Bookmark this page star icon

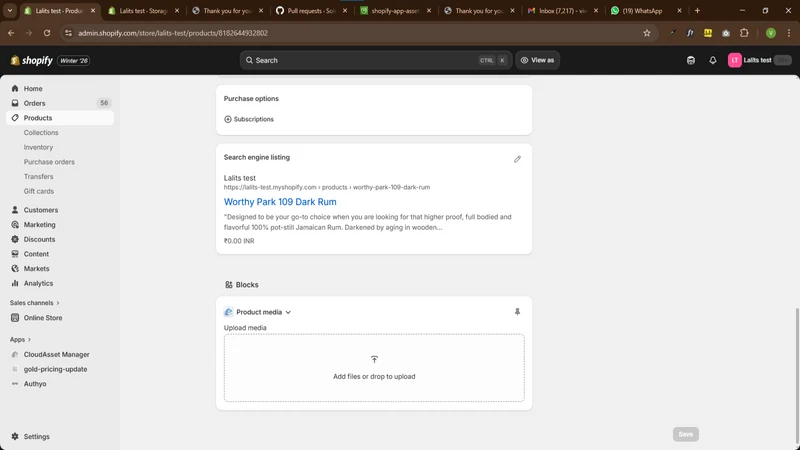tap(647, 33)
